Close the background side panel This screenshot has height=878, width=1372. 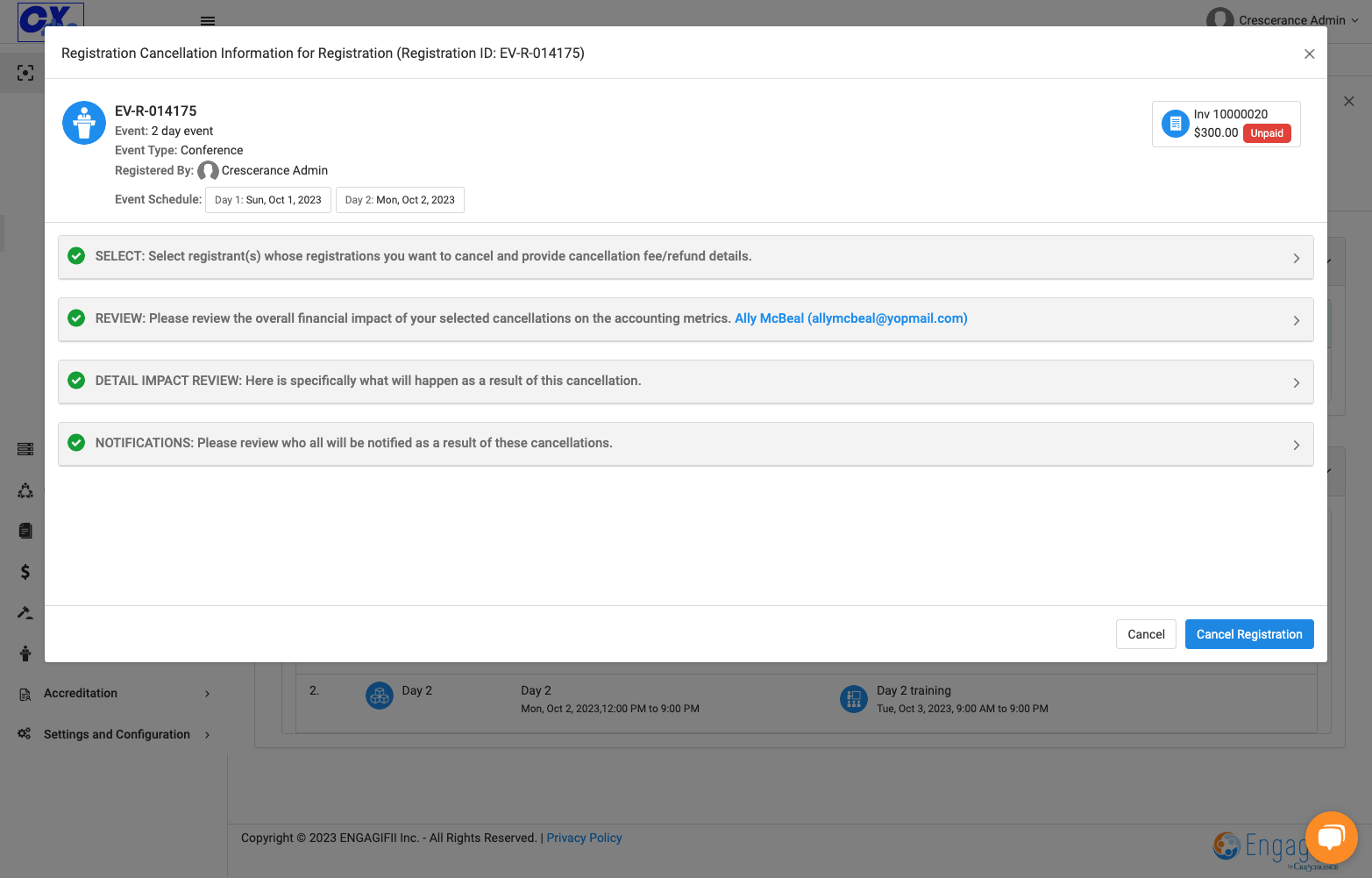coord(1348,102)
